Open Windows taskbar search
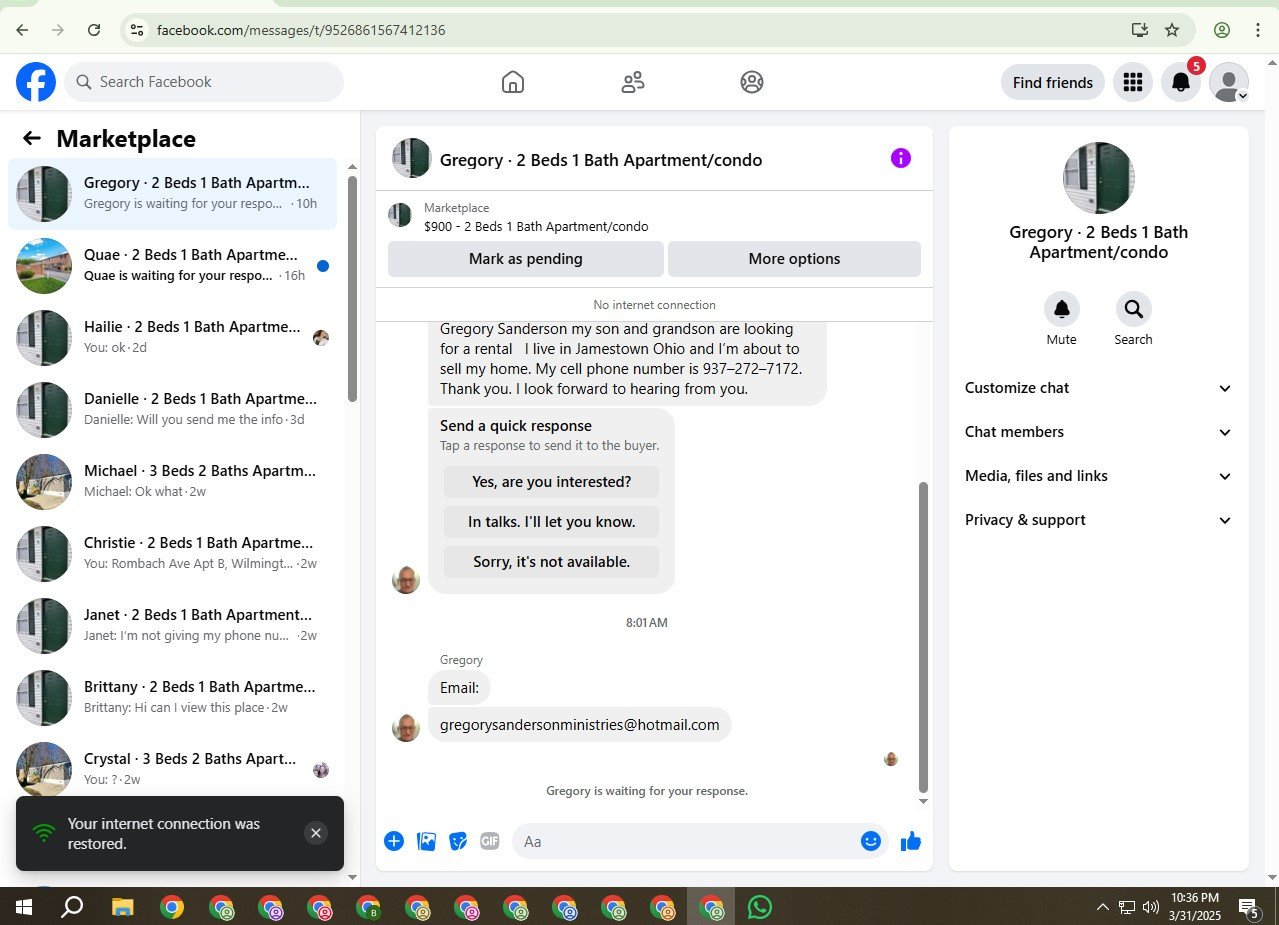Screen dimensions: 1279x925 point(72,907)
